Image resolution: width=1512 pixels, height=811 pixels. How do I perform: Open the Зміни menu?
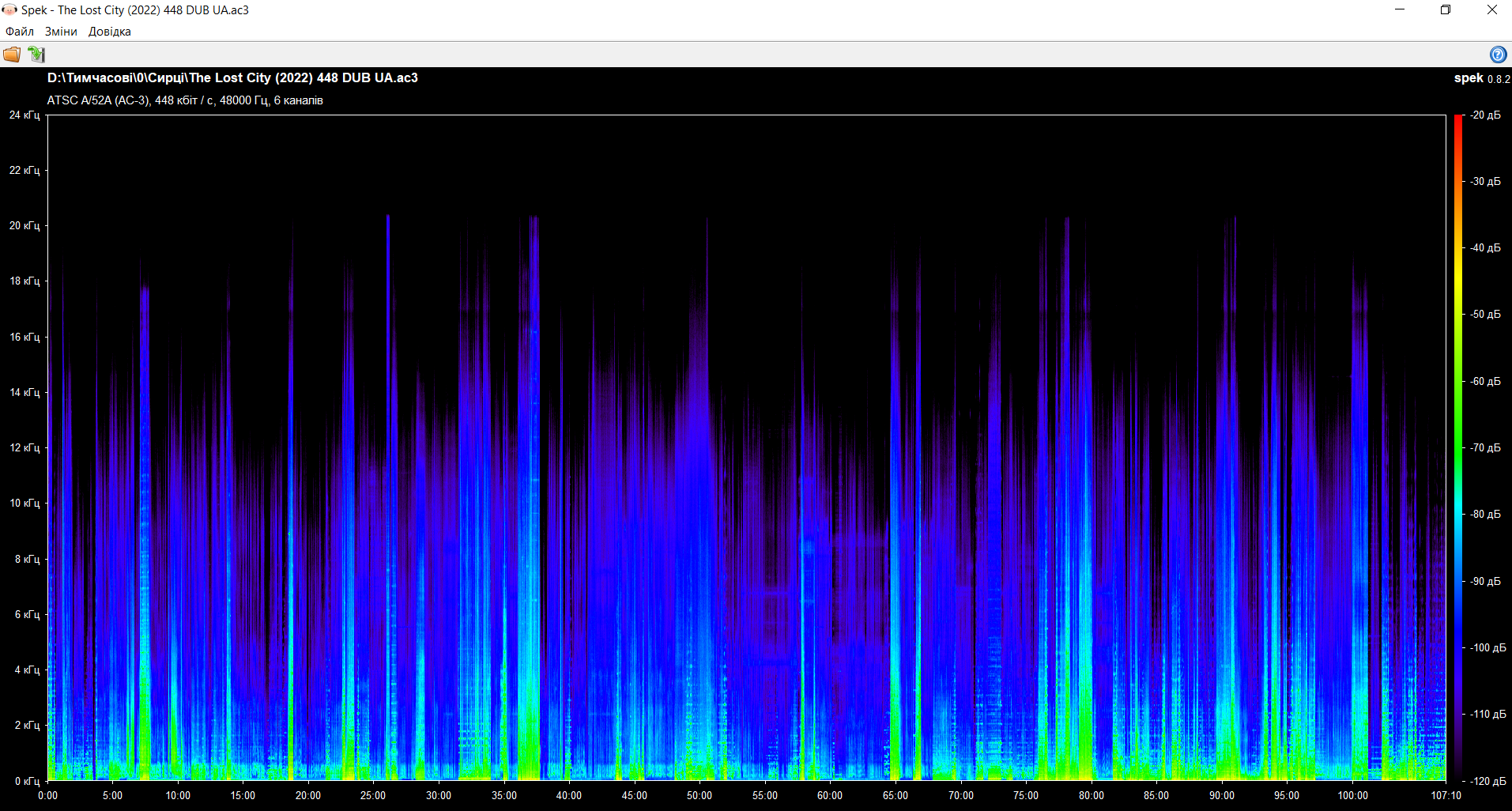61,32
